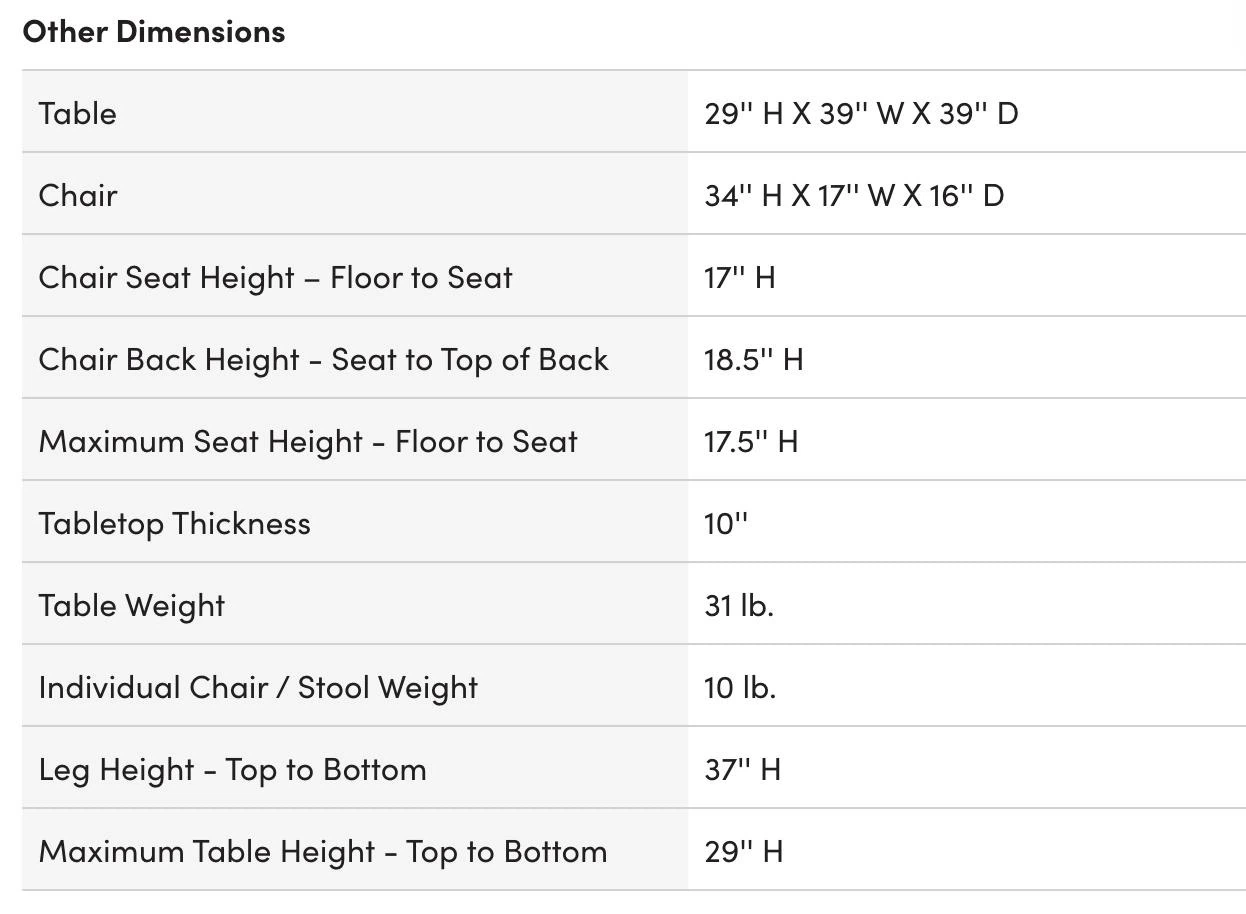The width and height of the screenshot is (1246, 914).
Task: Click the Table dimensions value 29'' H X 39'' W X 39'' D
Action: 861,113
